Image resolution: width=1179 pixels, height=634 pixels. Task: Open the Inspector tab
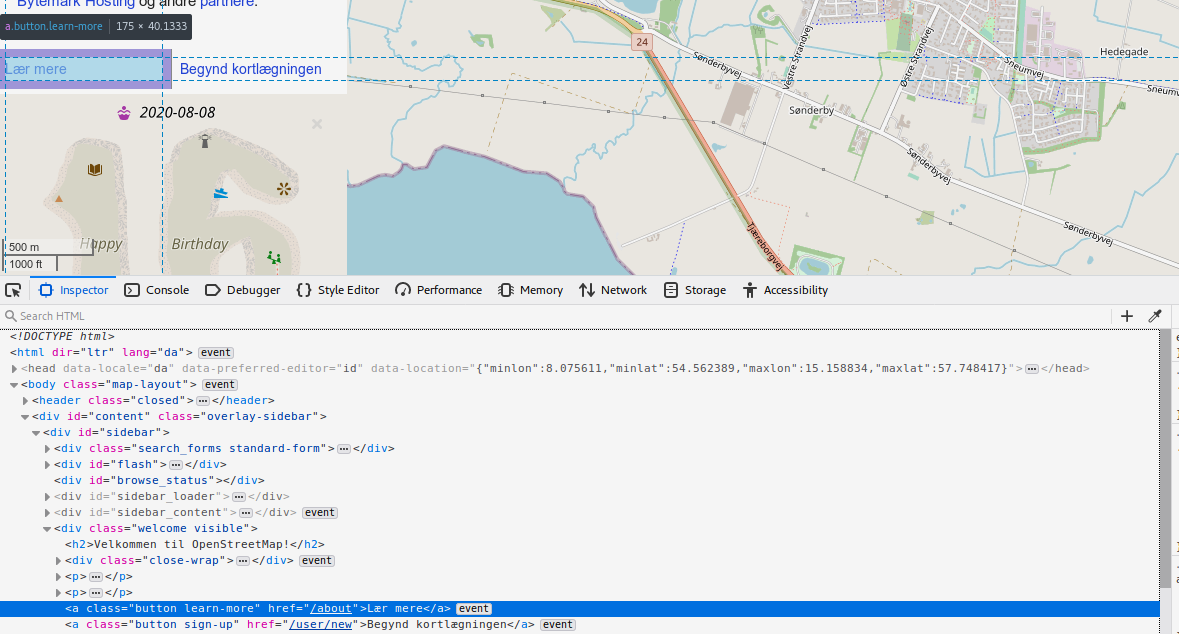(x=74, y=290)
